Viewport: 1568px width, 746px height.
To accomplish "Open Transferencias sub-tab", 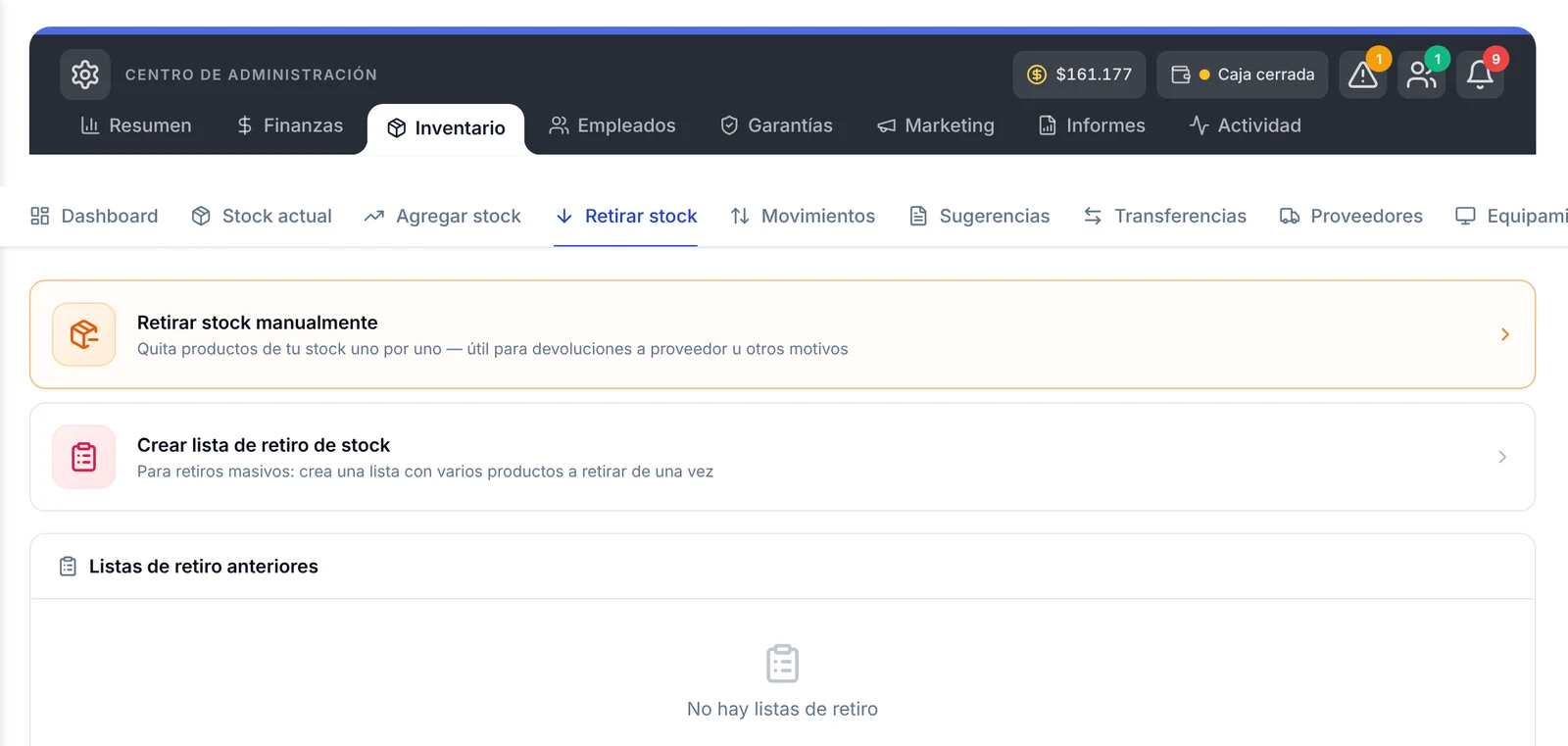I will (1165, 216).
